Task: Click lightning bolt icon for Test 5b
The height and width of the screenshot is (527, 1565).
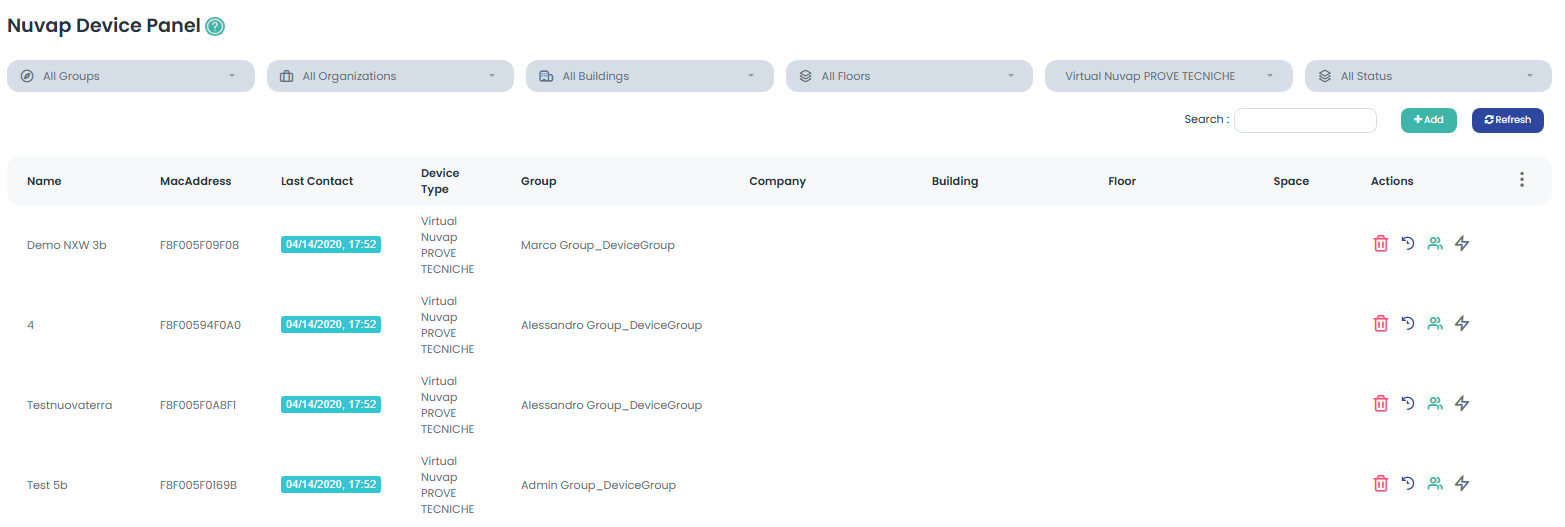Action: pos(1462,483)
